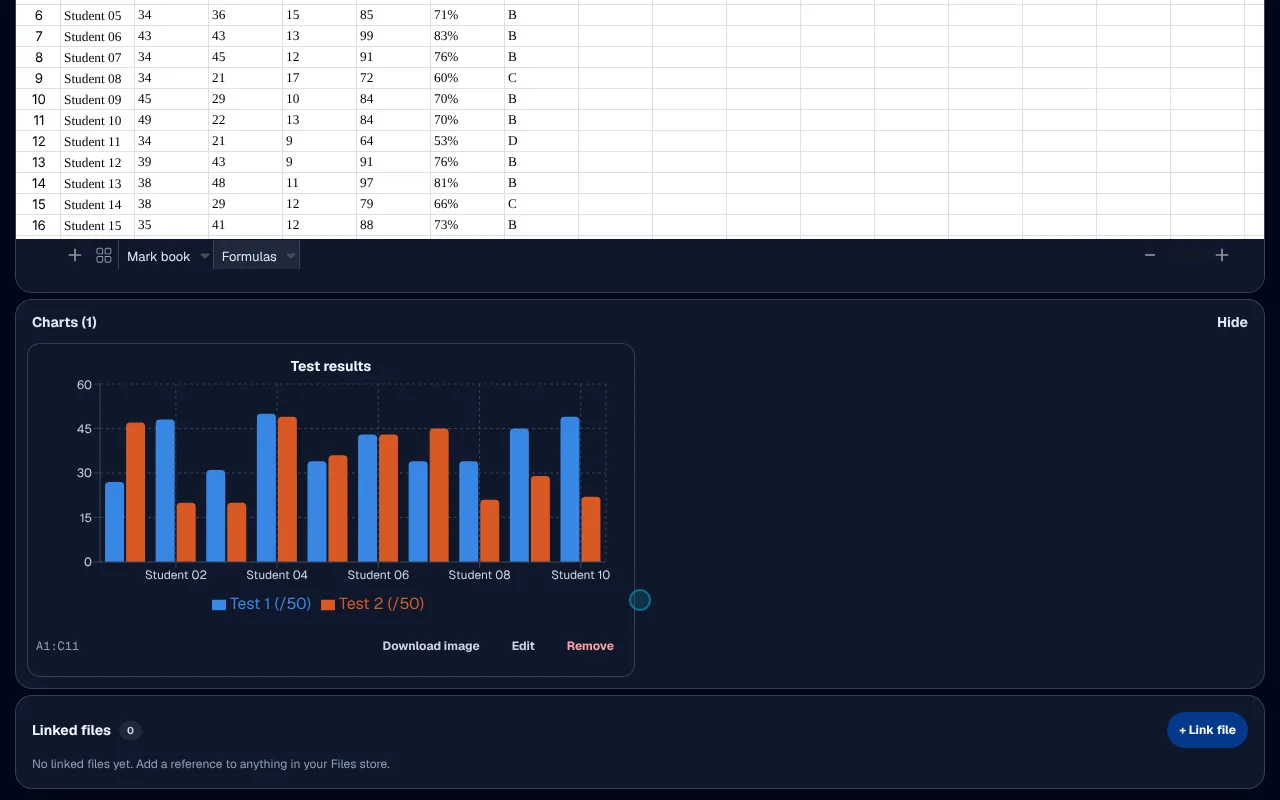Open the all-sheets grid icon
This screenshot has height=800, width=1280.
pos(104,255)
